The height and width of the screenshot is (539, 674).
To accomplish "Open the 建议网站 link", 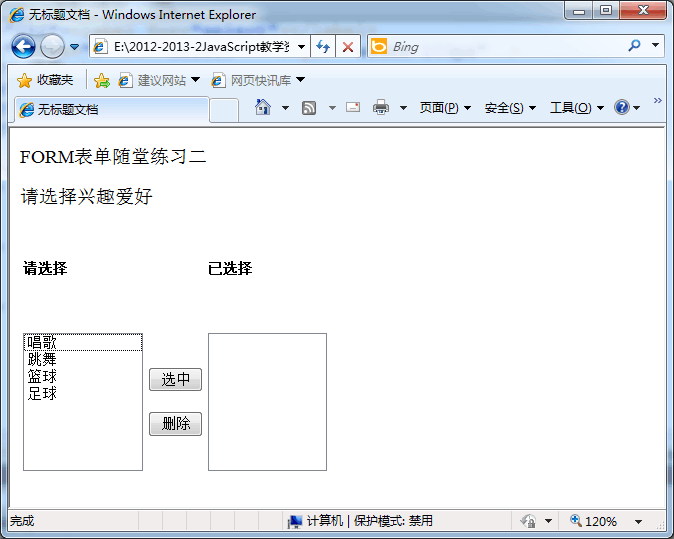I will [152, 80].
